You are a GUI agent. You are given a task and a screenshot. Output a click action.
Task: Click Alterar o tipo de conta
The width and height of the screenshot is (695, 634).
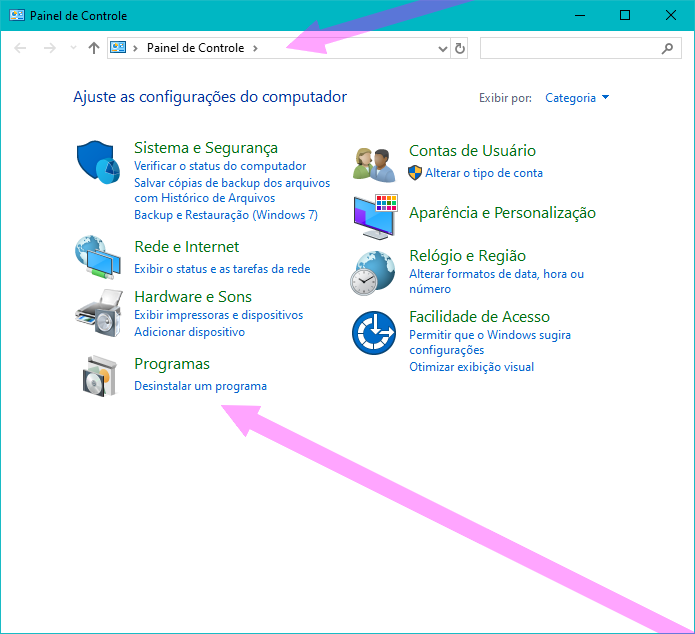point(484,173)
